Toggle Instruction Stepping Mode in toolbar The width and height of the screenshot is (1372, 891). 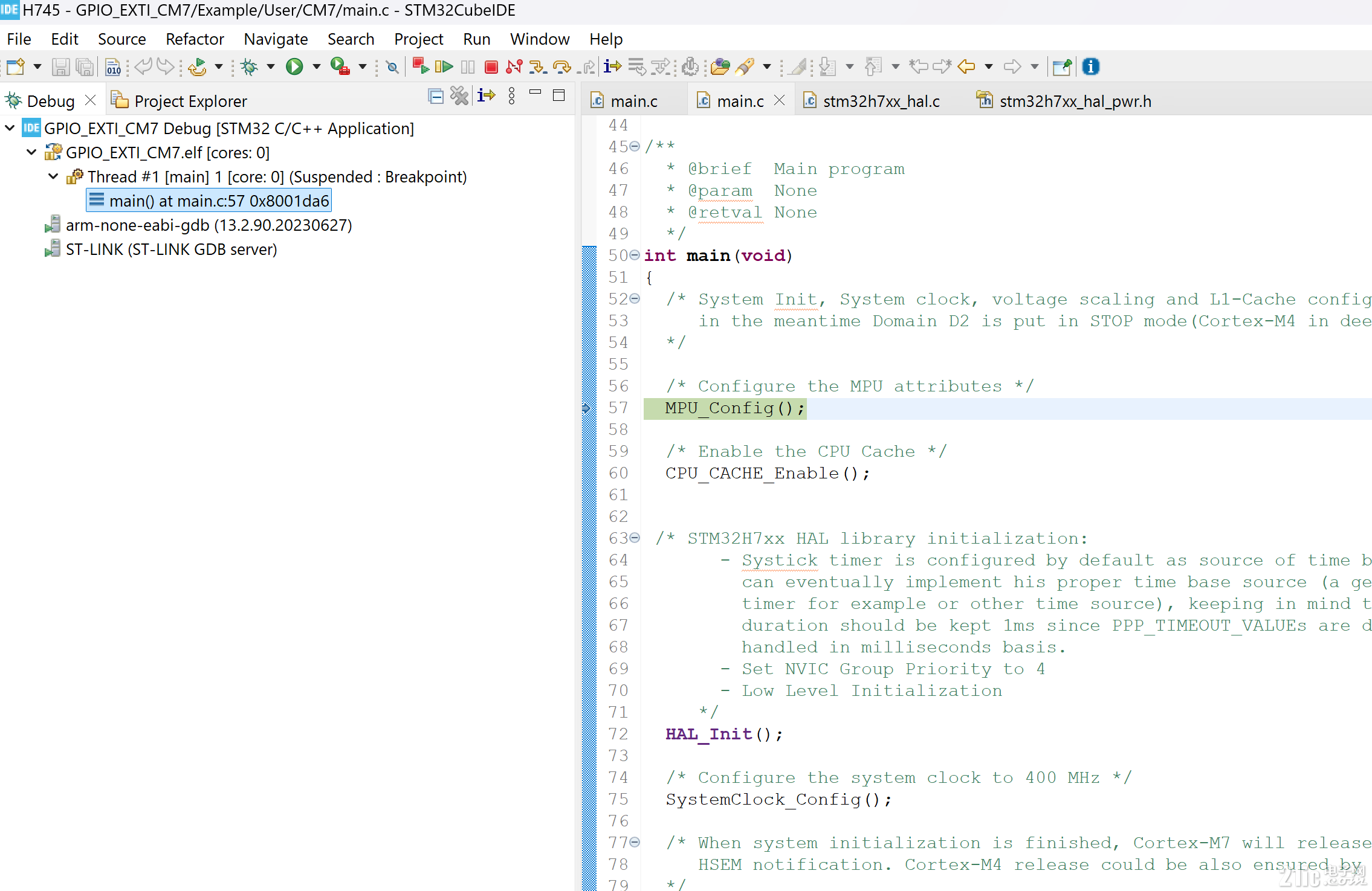612,66
